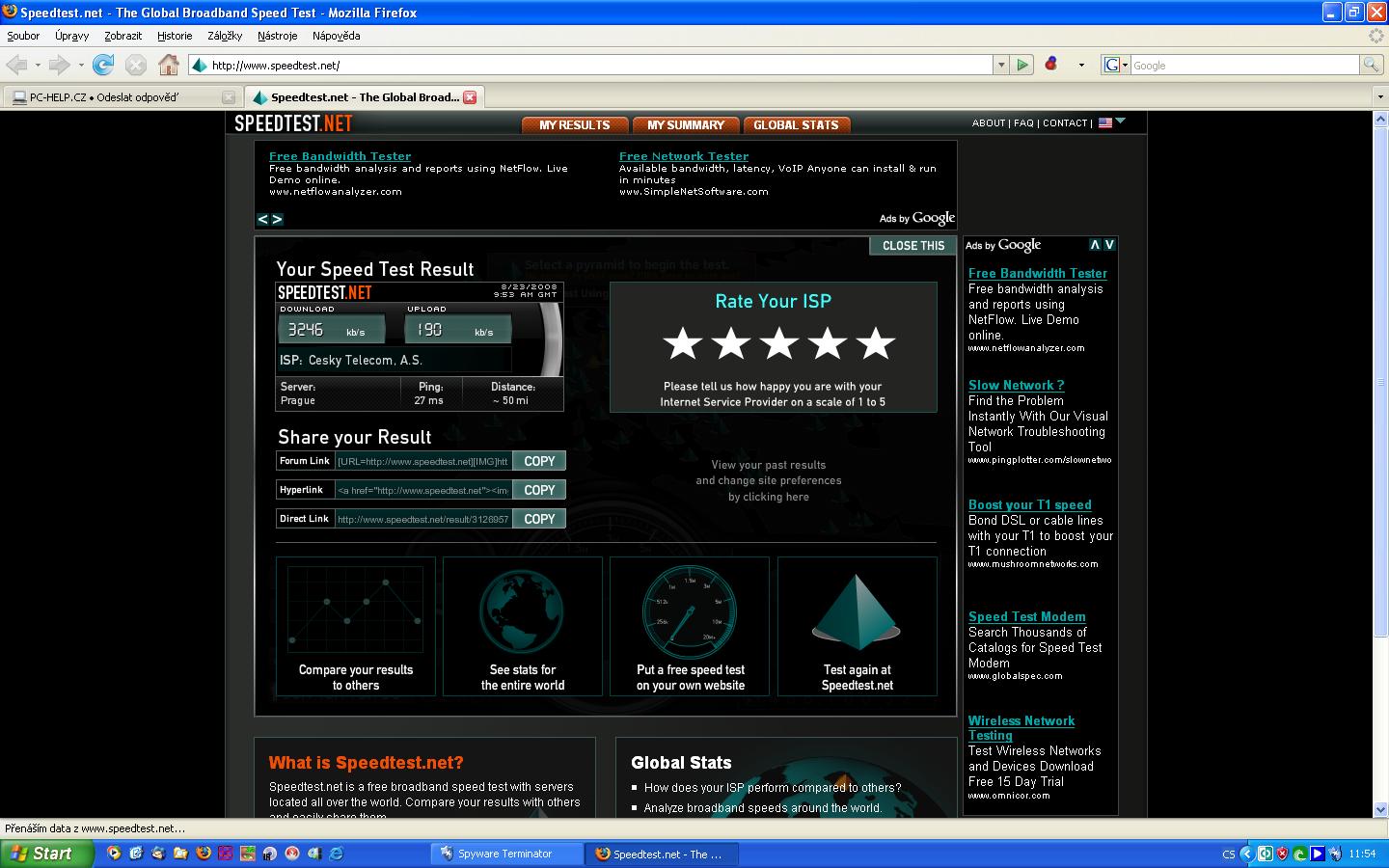Copy the Hyperlink code
Viewport: 1389px width, 868px height.
point(539,490)
